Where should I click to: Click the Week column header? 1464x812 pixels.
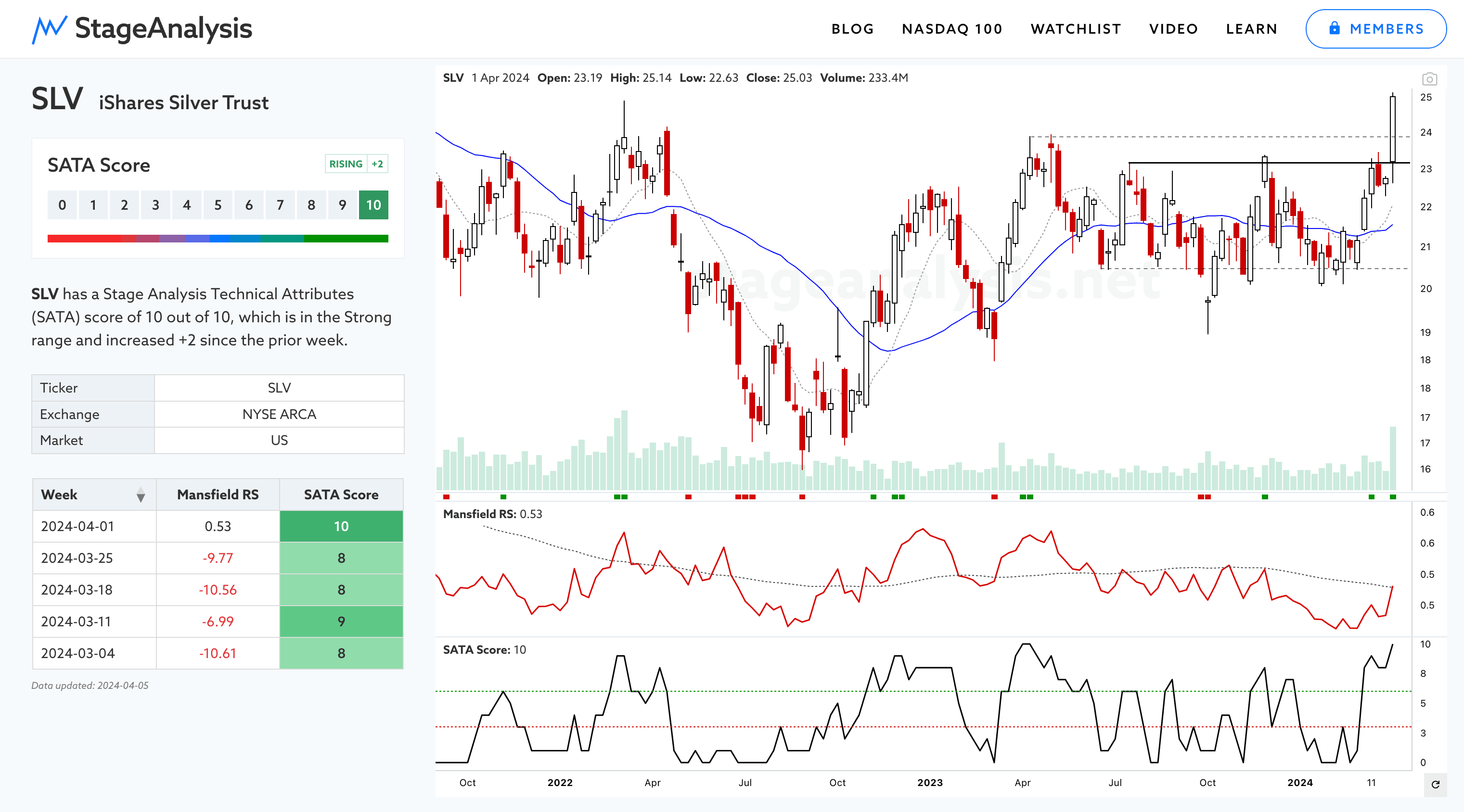pos(94,495)
